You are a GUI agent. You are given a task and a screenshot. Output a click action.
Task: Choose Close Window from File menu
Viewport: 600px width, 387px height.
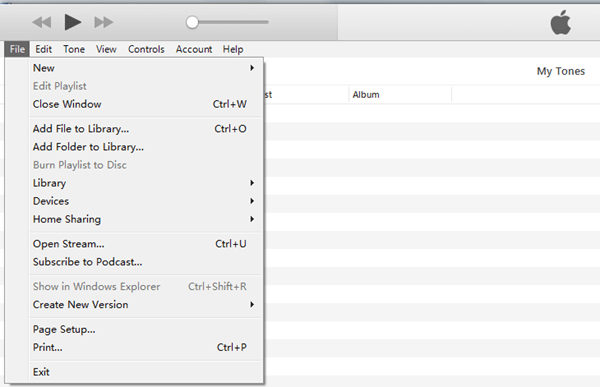click(x=146, y=104)
